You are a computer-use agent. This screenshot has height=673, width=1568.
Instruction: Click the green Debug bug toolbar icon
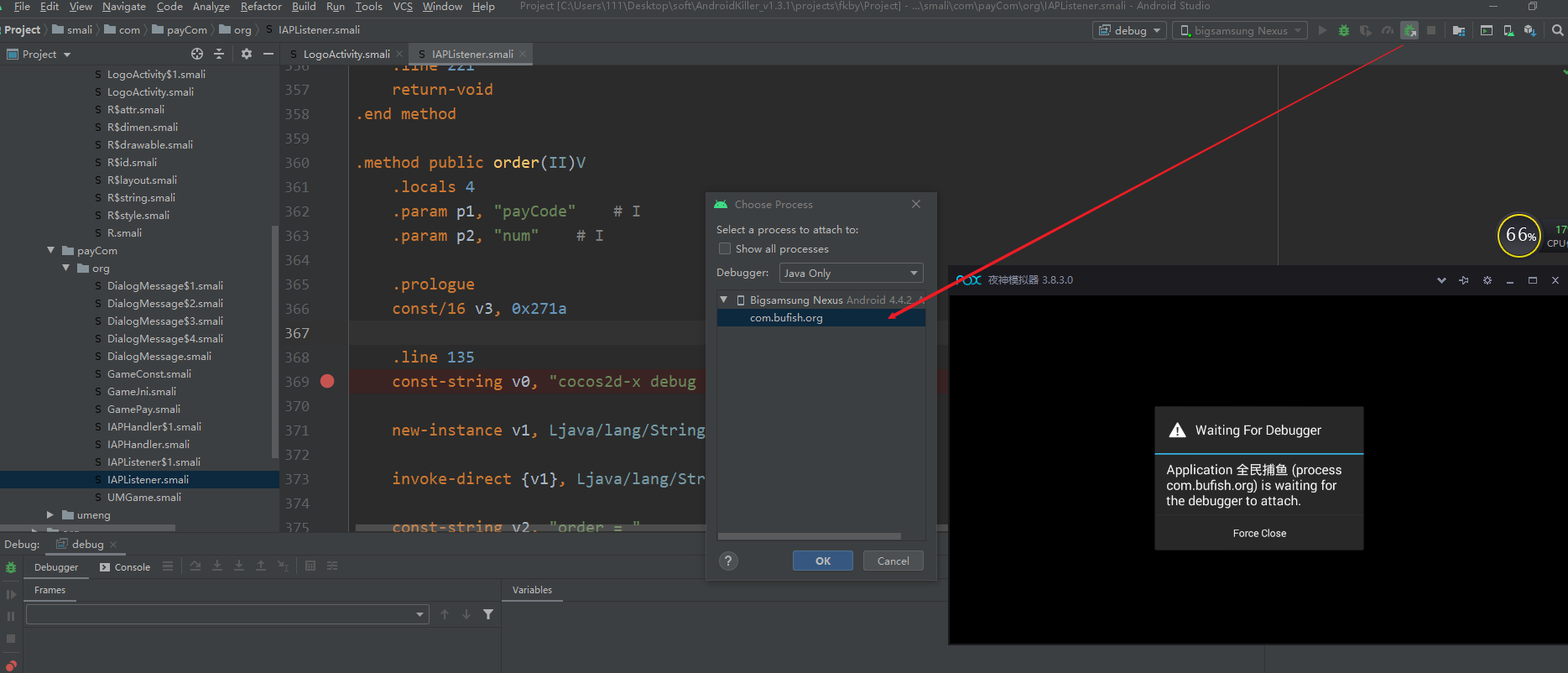(x=1344, y=30)
